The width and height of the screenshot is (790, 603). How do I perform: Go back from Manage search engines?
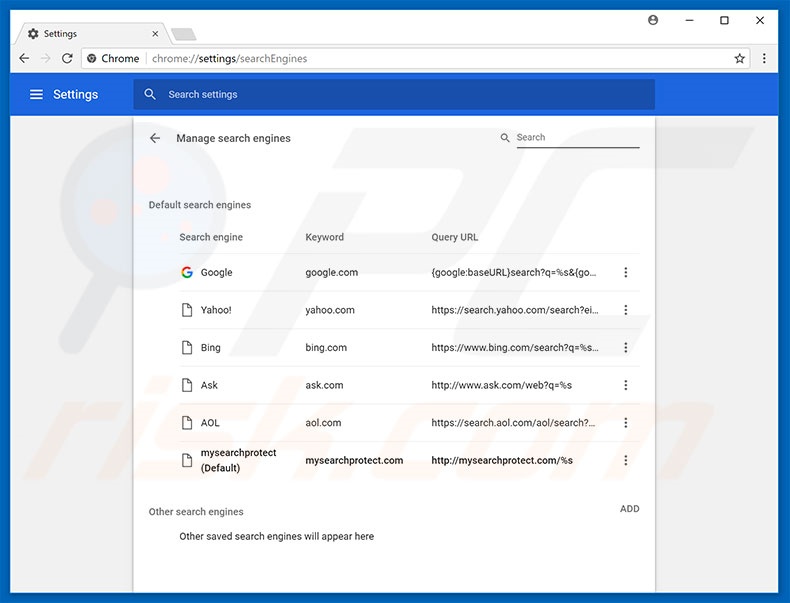pyautogui.click(x=155, y=138)
